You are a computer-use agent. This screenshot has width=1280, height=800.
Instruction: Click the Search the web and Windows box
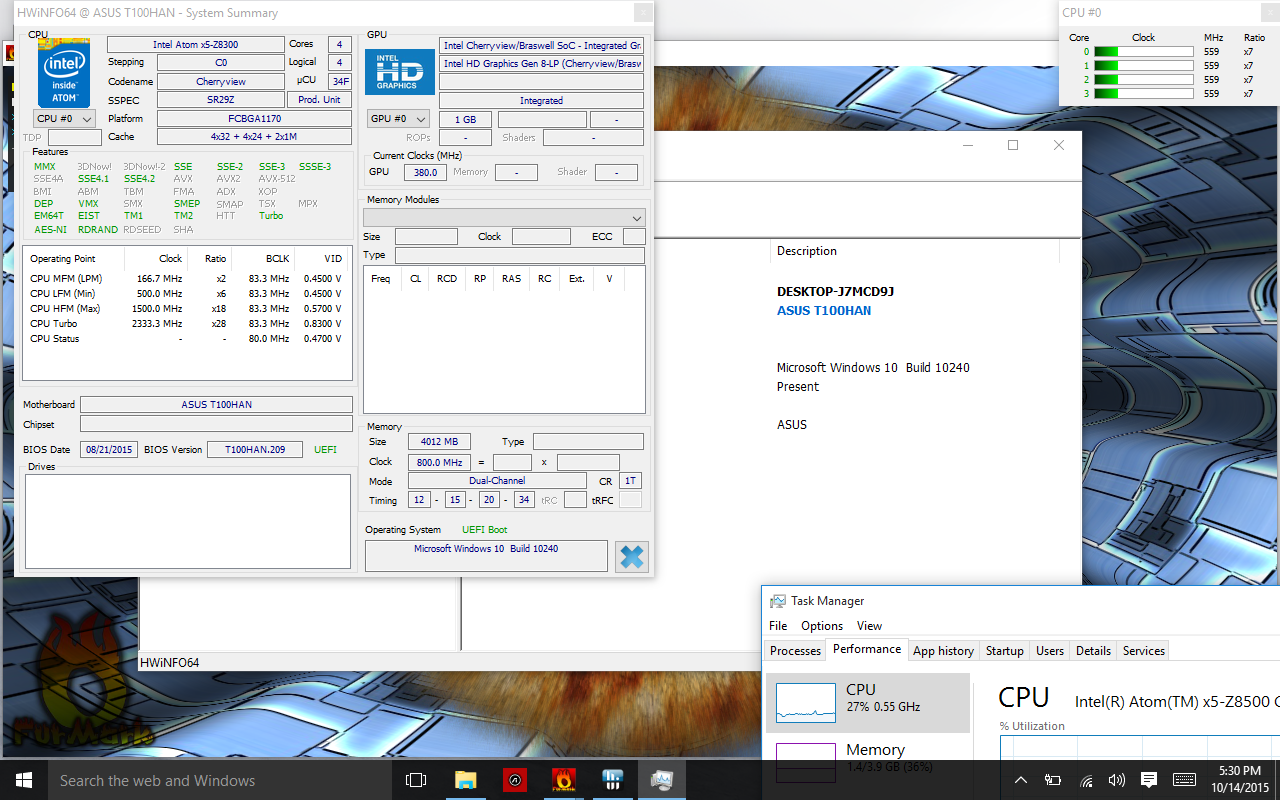220,780
